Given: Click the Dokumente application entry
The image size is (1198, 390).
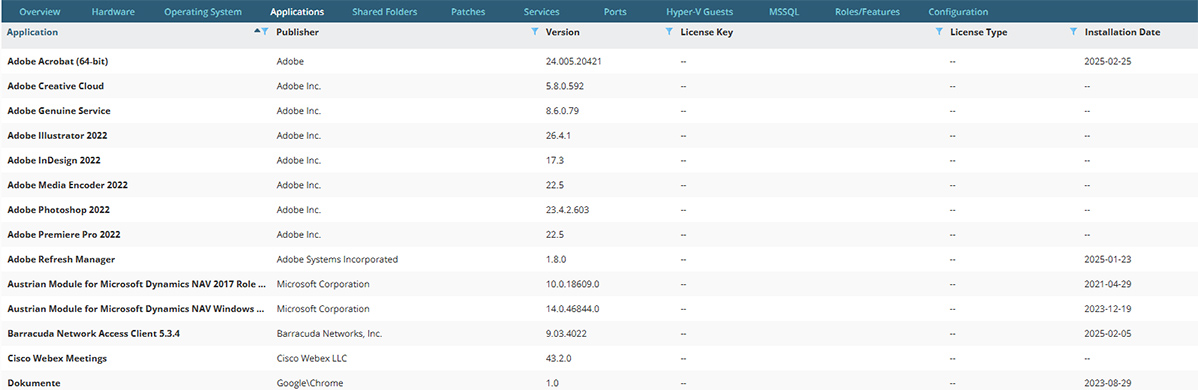Looking at the screenshot, I should [33, 383].
